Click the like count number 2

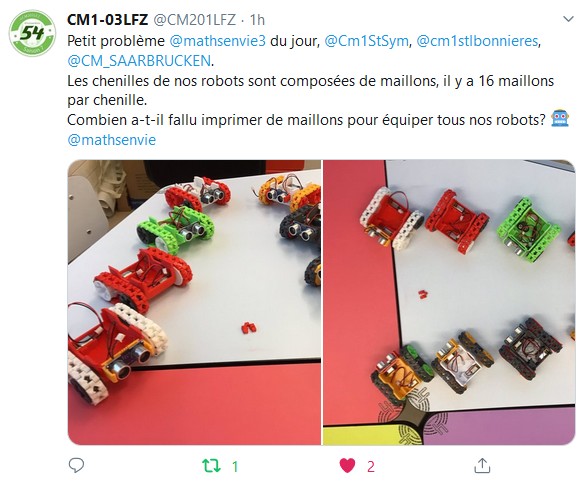point(370,466)
